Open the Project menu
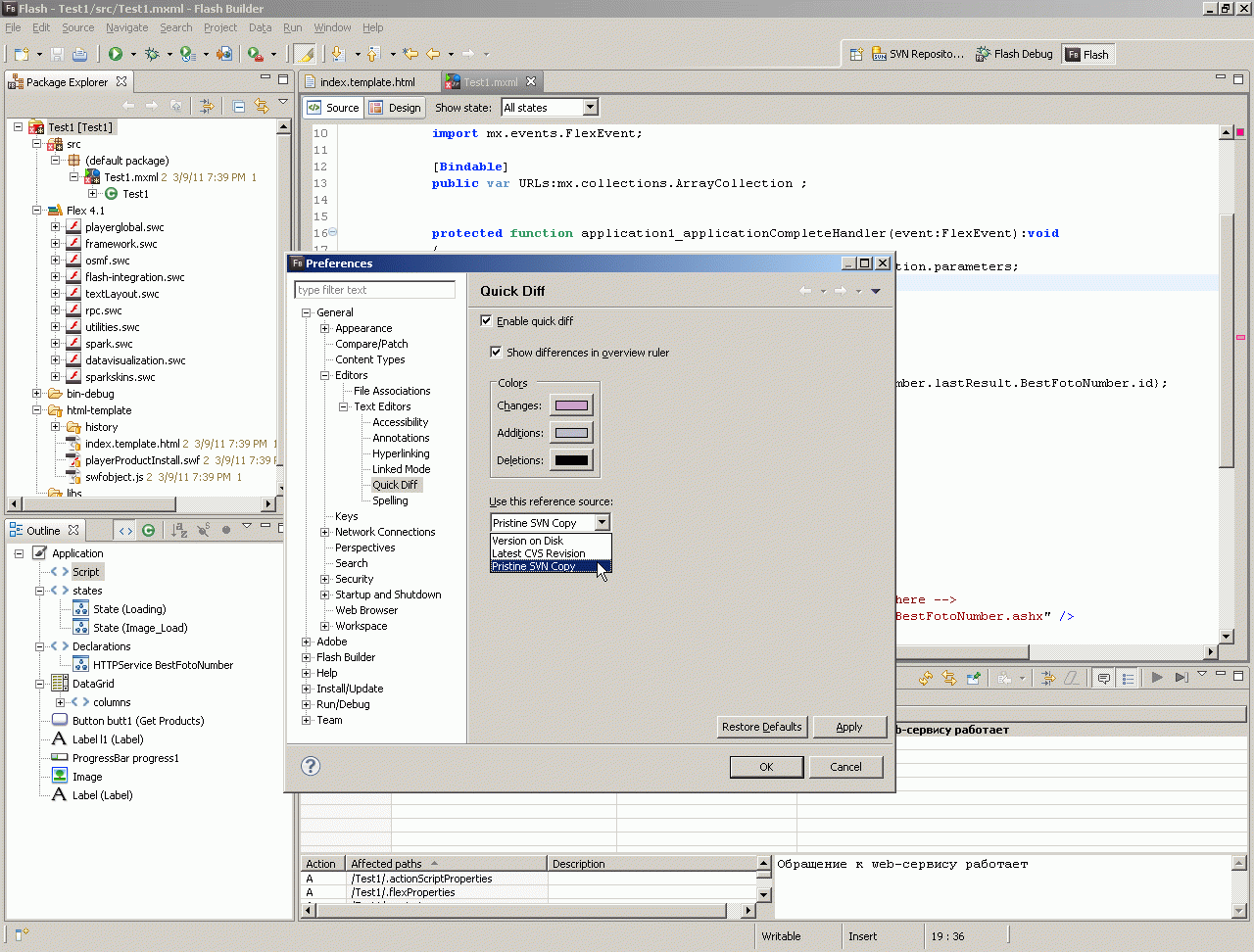 tap(220, 27)
